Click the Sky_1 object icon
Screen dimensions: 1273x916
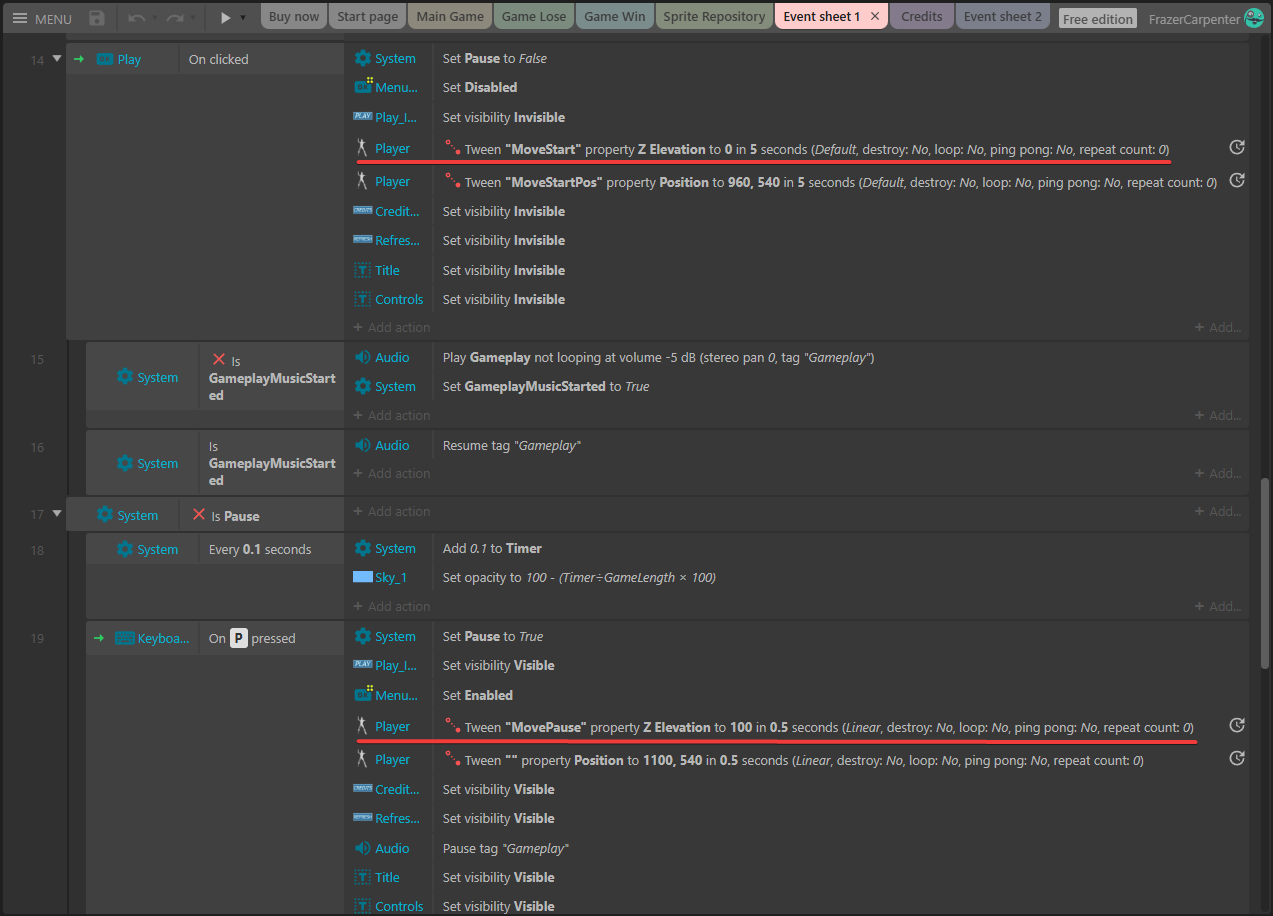[x=363, y=577]
